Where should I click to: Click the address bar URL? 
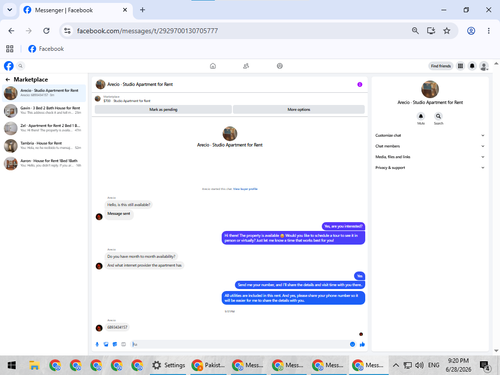(147, 31)
